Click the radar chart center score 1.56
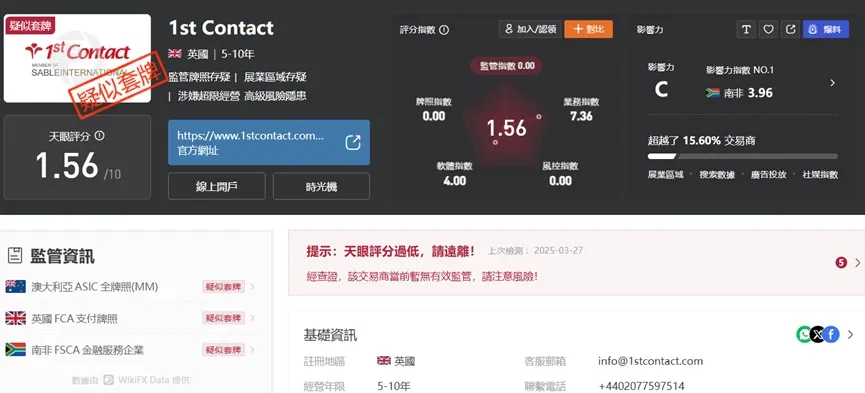 [x=506, y=128]
